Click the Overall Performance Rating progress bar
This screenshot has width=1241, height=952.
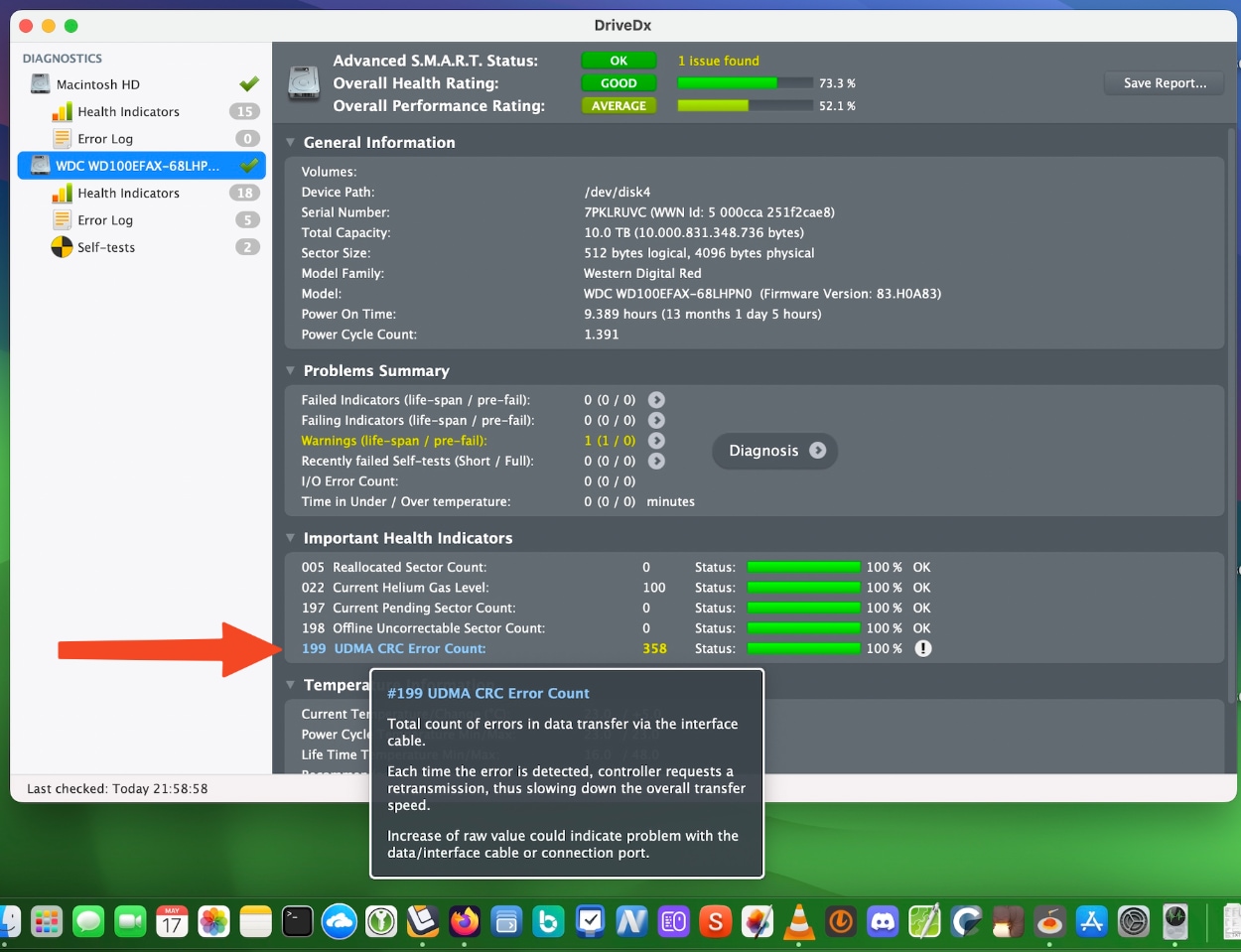pyautogui.click(x=746, y=105)
